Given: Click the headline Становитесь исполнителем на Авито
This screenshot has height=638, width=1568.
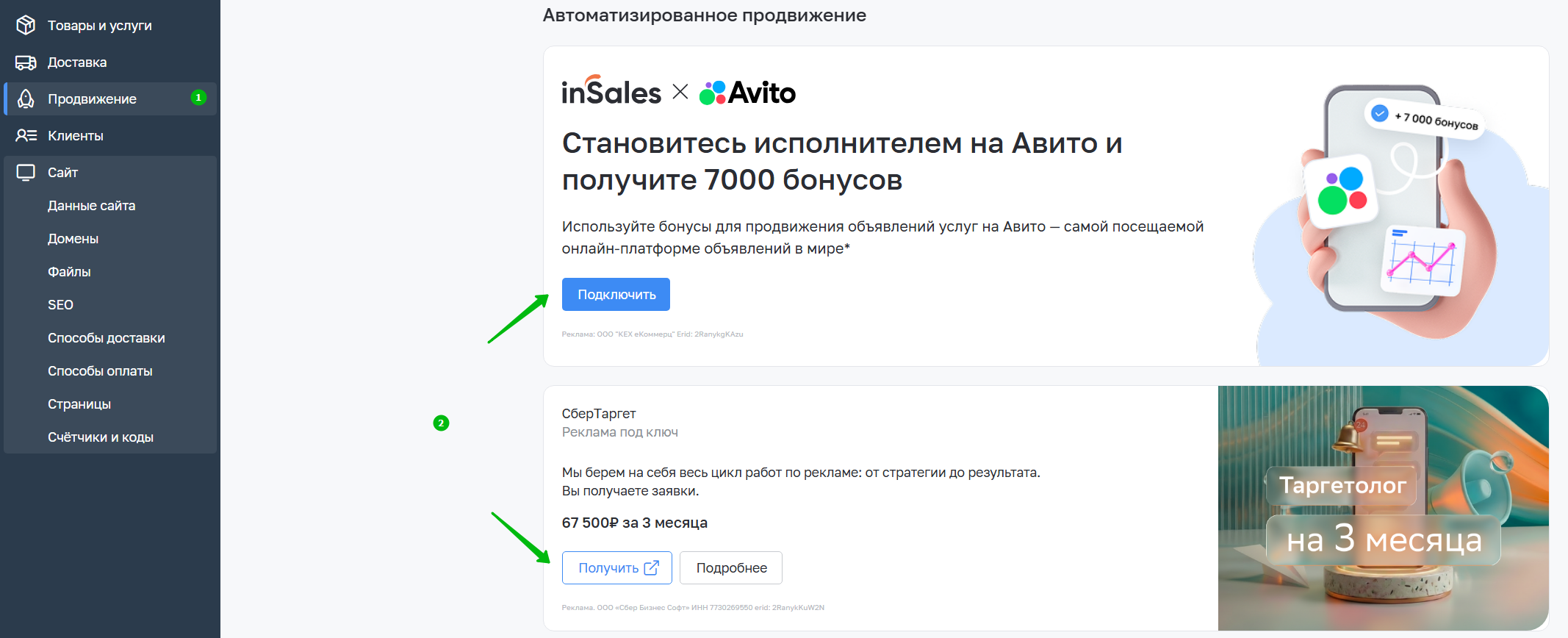Looking at the screenshot, I should click(842, 161).
